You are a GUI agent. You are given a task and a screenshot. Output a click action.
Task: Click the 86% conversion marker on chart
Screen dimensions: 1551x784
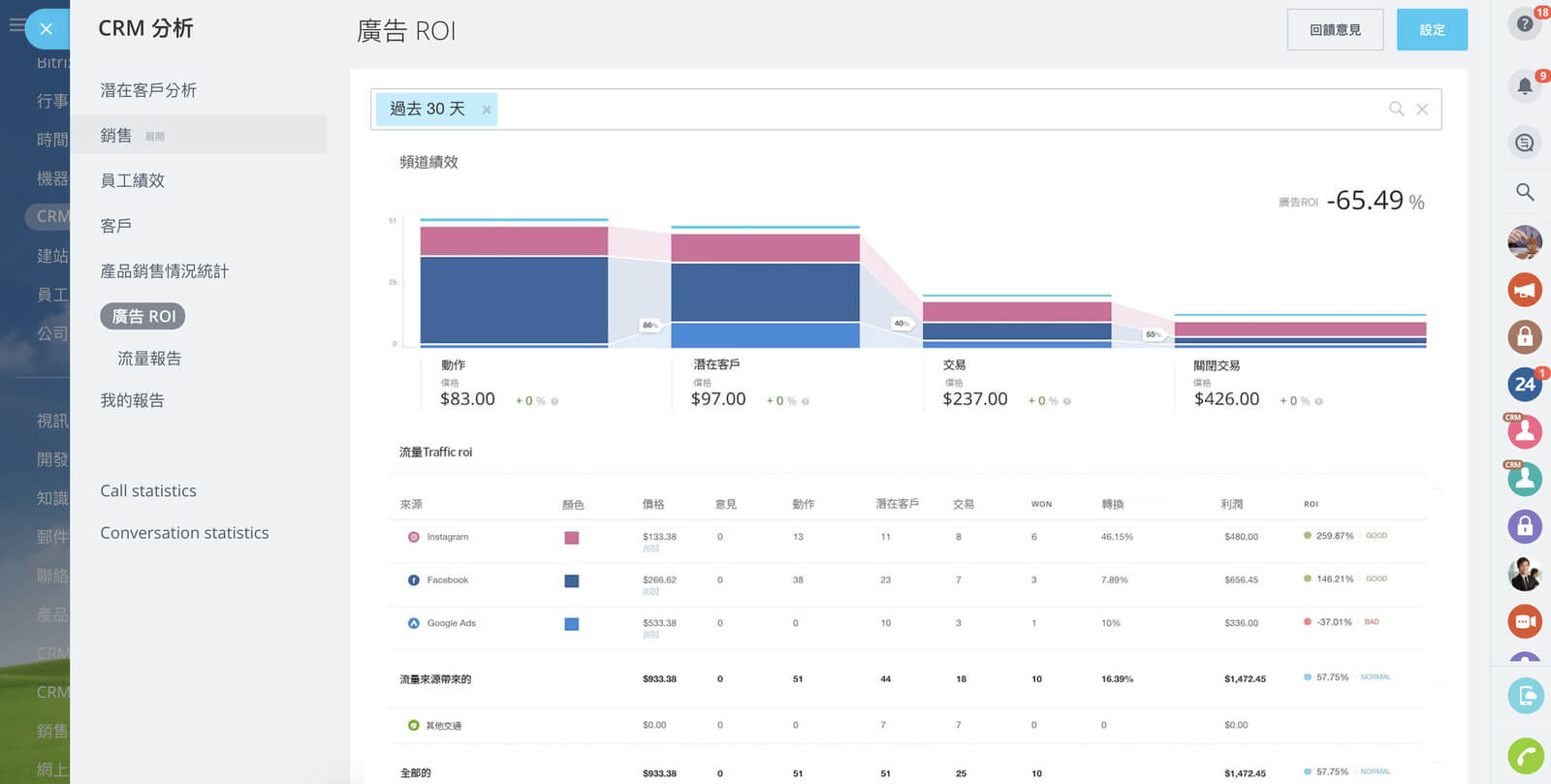coord(649,325)
